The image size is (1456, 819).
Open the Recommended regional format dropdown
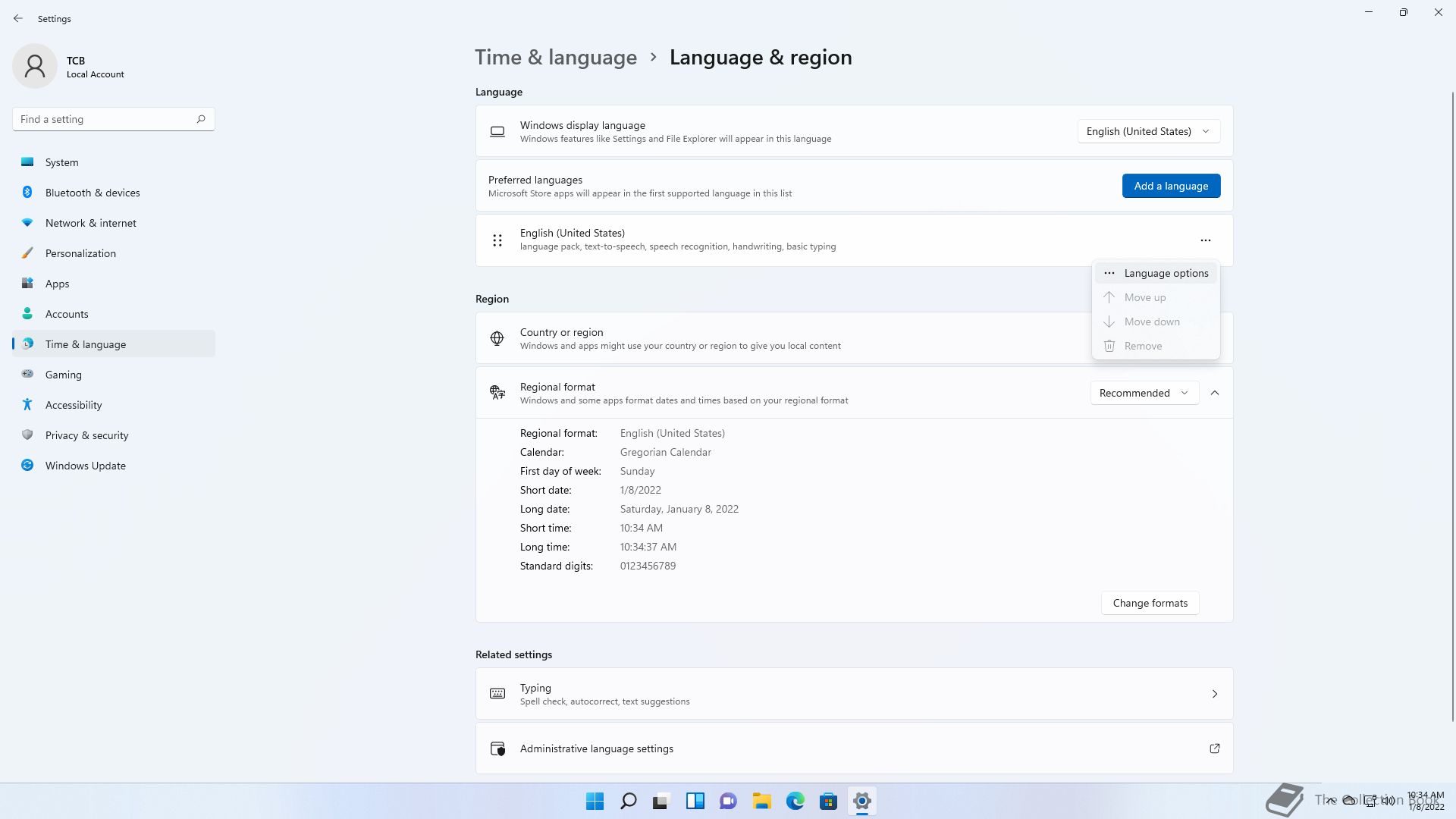coord(1144,393)
